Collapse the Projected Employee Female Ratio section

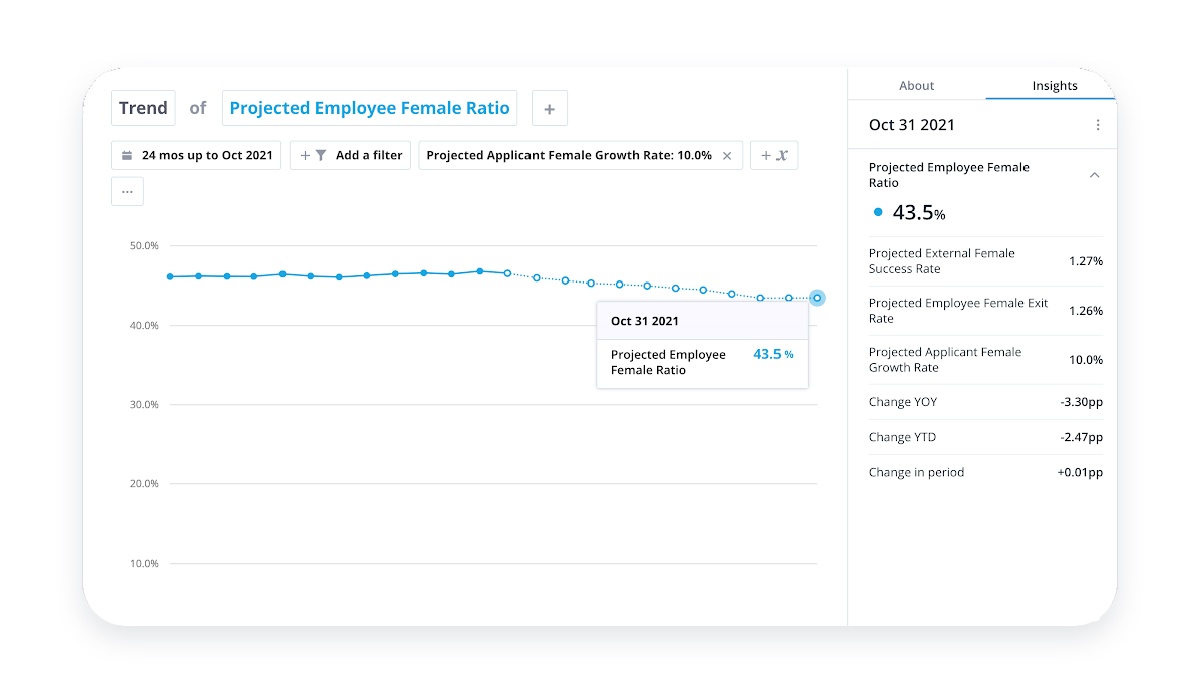pyautogui.click(x=1094, y=175)
